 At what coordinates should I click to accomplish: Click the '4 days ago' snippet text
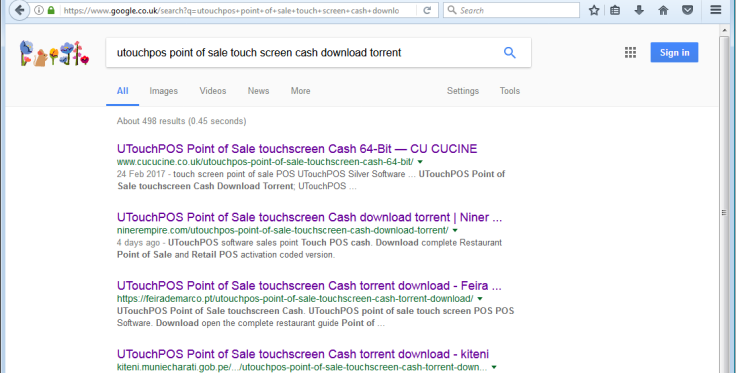point(138,243)
